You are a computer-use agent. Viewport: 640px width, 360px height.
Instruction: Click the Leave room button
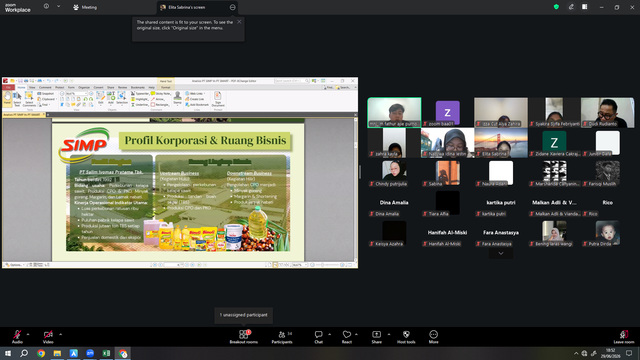tap(624, 337)
